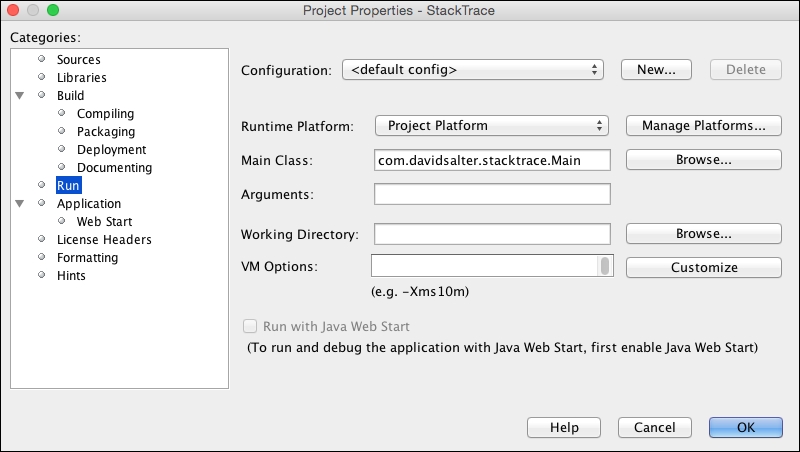
Task: Select the Run category
Action: [68, 186]
